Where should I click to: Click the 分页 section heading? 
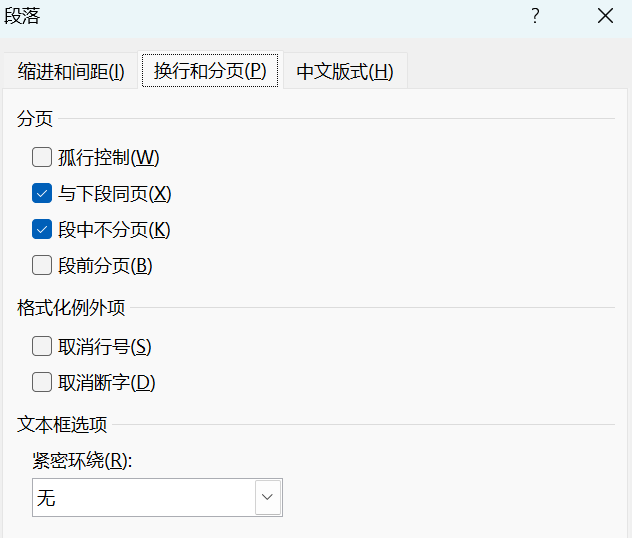tap(35, 119)
